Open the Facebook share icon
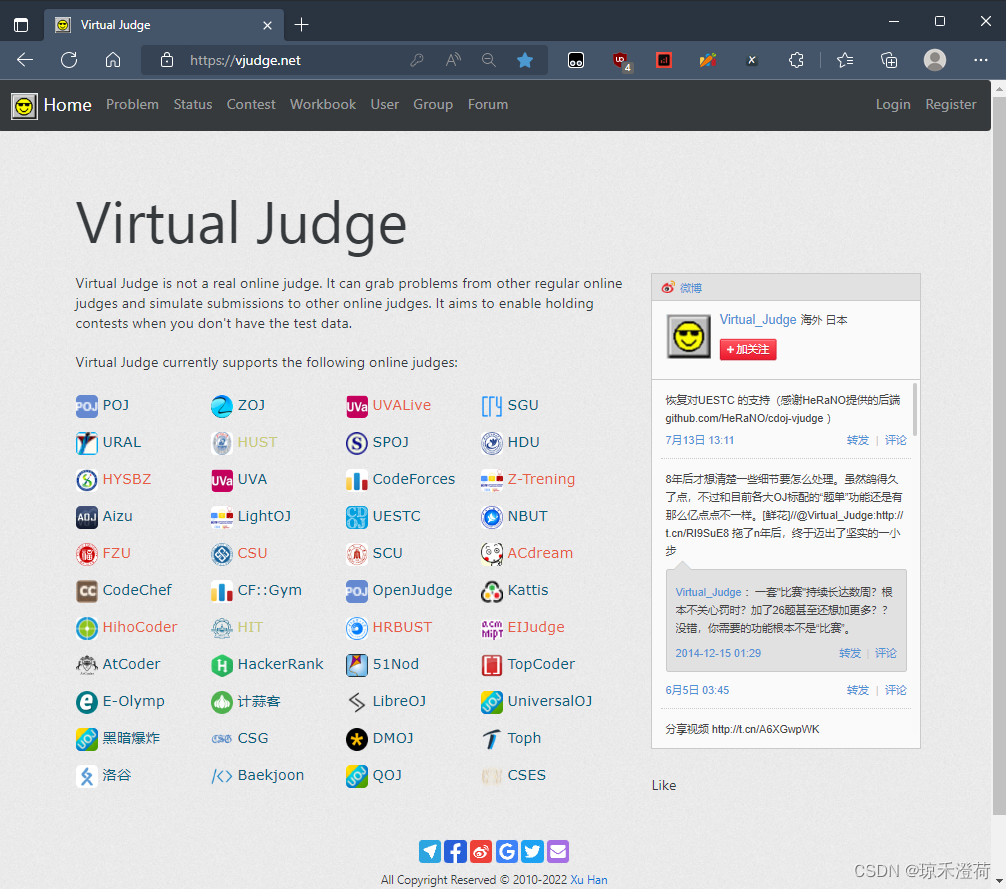Image resolution: width=1006 pixels, height=889 pixels. tap(455, 851)
